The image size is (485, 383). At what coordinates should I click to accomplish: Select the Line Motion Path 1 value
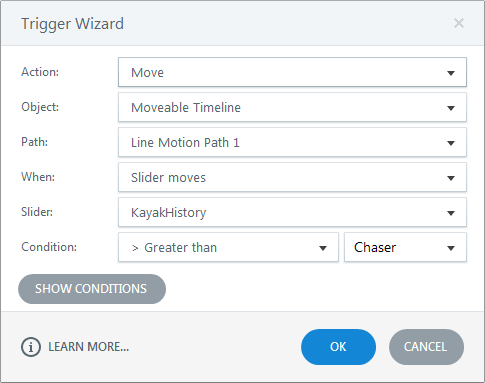[x=185, y=143]
